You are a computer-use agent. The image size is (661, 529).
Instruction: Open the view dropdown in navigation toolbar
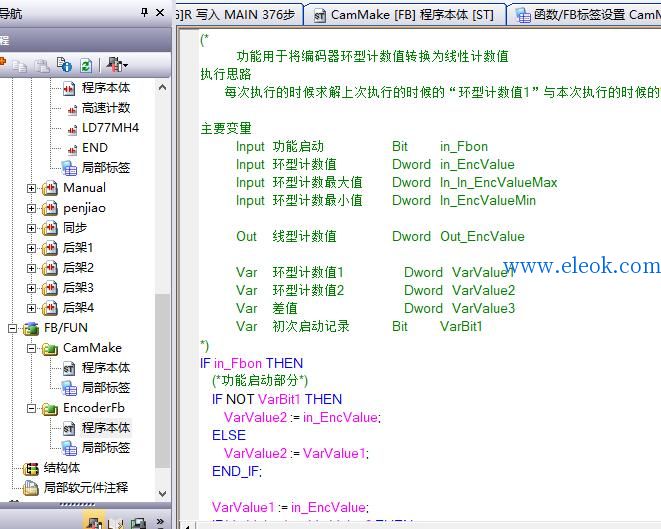[x=117, y=65]
